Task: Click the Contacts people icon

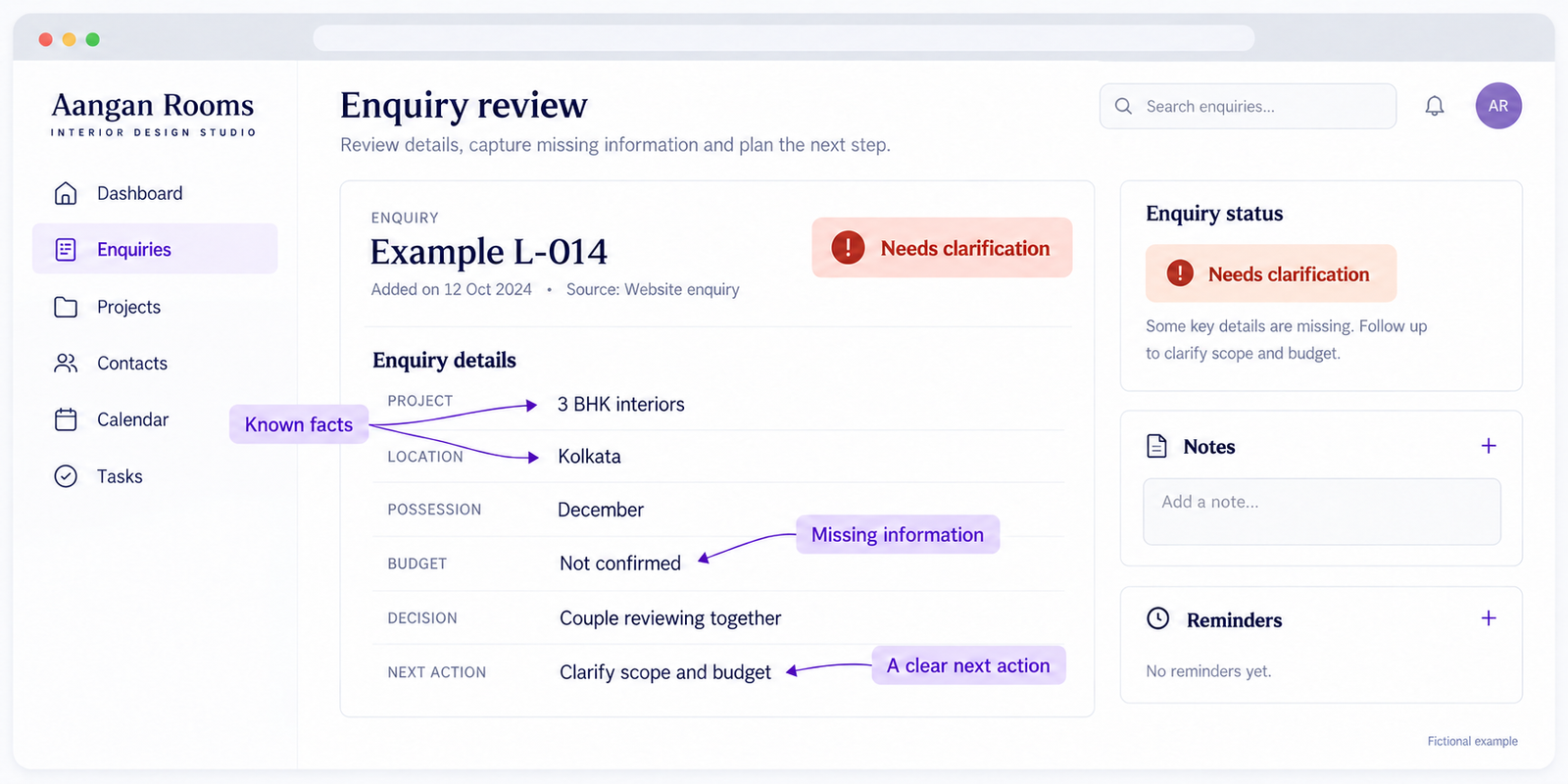Action: [x=66, y=364]
